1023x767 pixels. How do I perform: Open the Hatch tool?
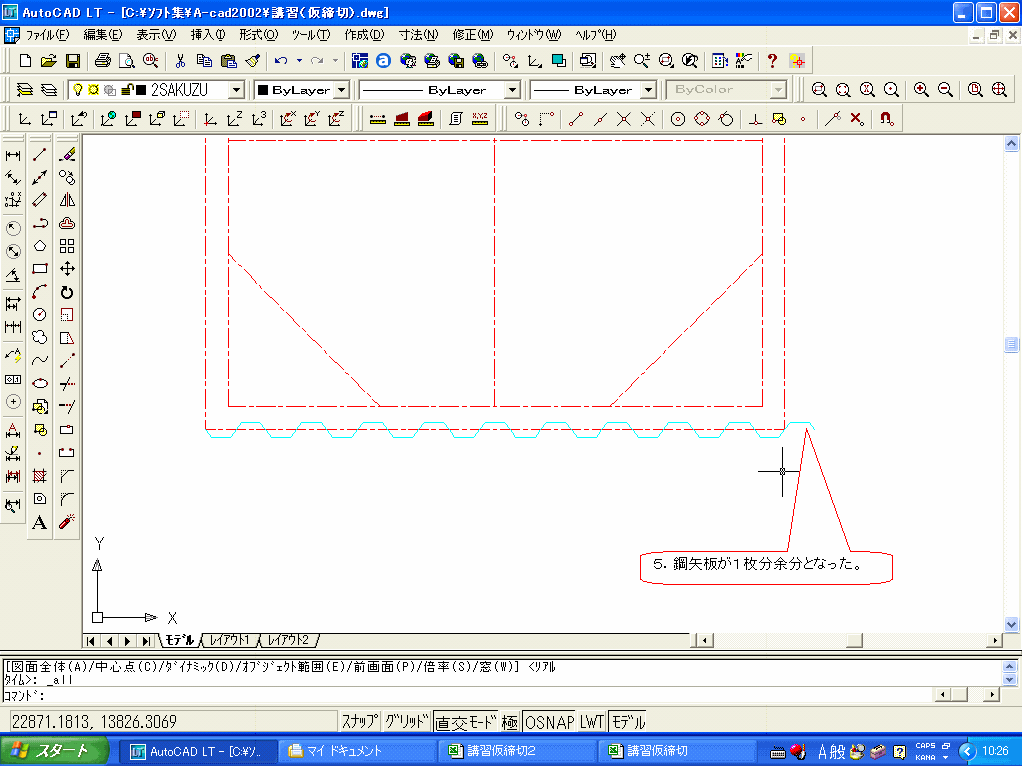pyautogui.click(x=40, y=476)
